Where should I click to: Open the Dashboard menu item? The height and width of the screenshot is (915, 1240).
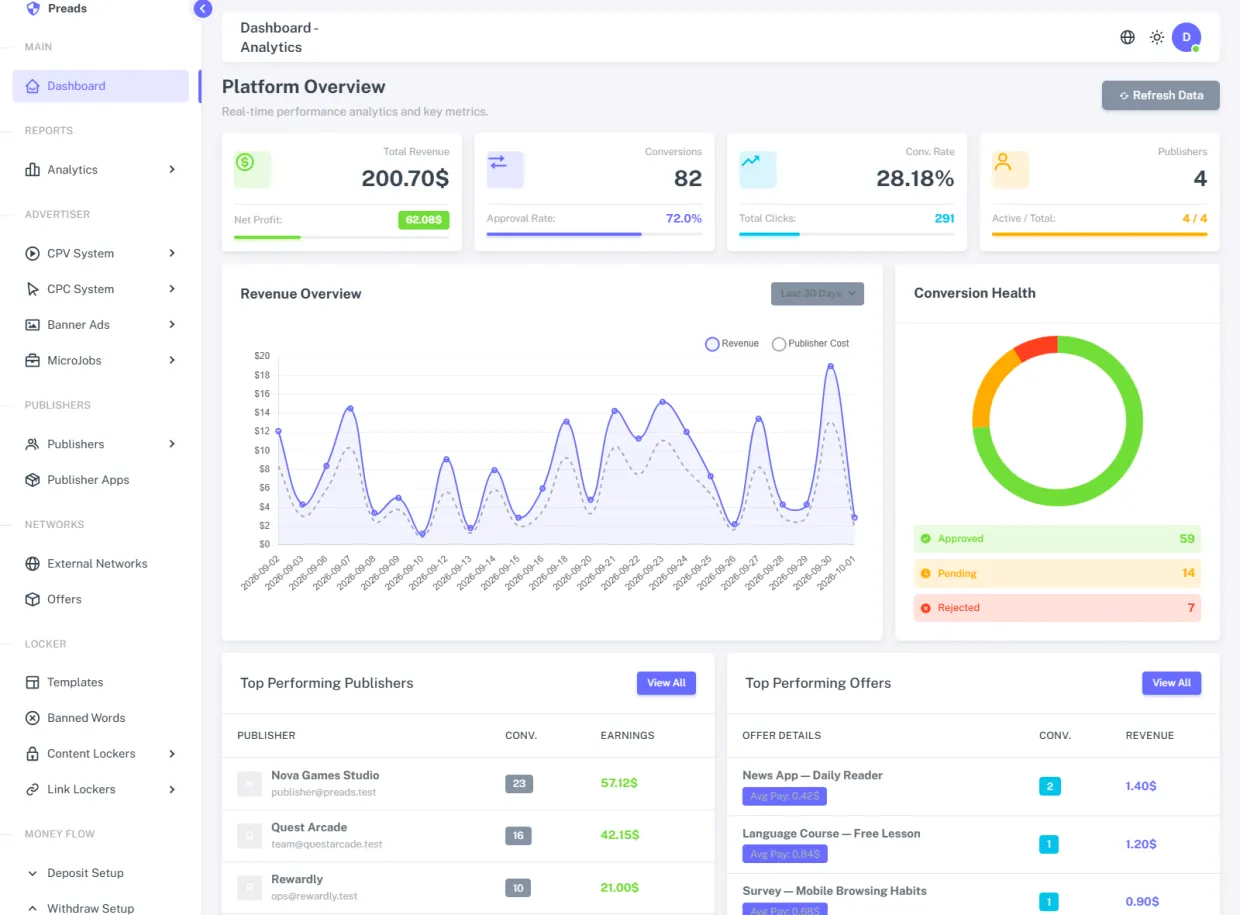pyautogui.click(x=101, y=86)
